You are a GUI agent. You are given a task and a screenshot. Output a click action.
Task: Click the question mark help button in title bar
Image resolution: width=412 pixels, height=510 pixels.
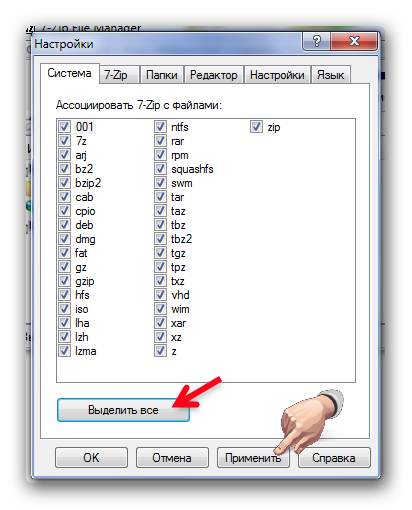coord(316,41)
